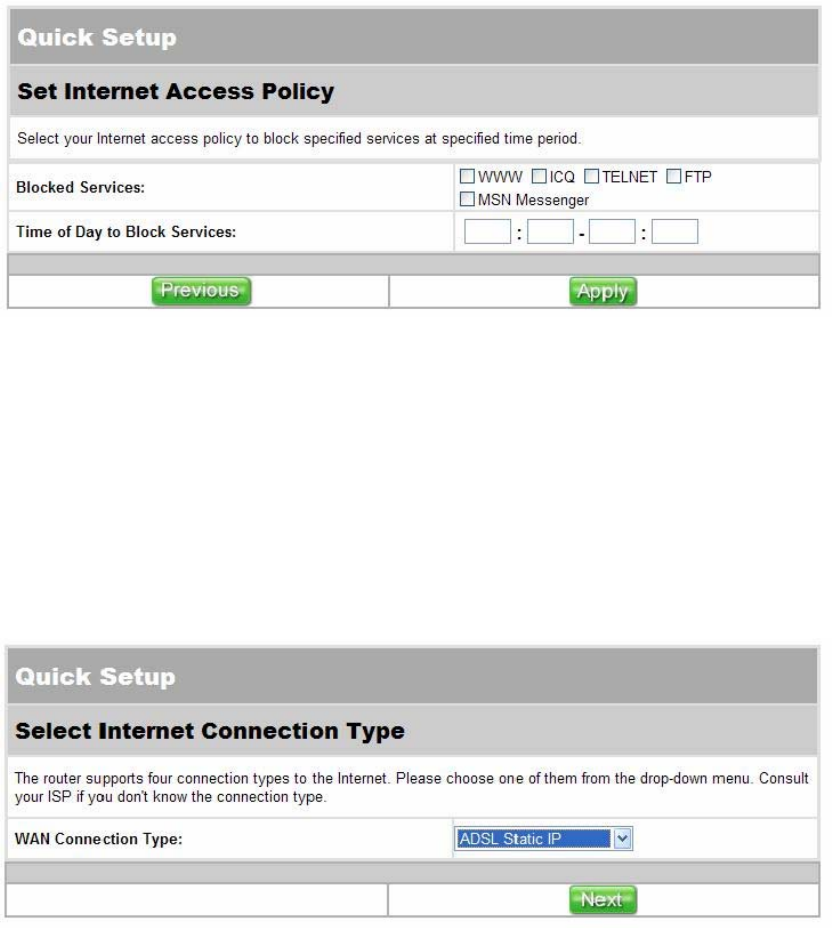
Task: Enable the WWW blocked service checkbox
Action: (x=467, y=178)
